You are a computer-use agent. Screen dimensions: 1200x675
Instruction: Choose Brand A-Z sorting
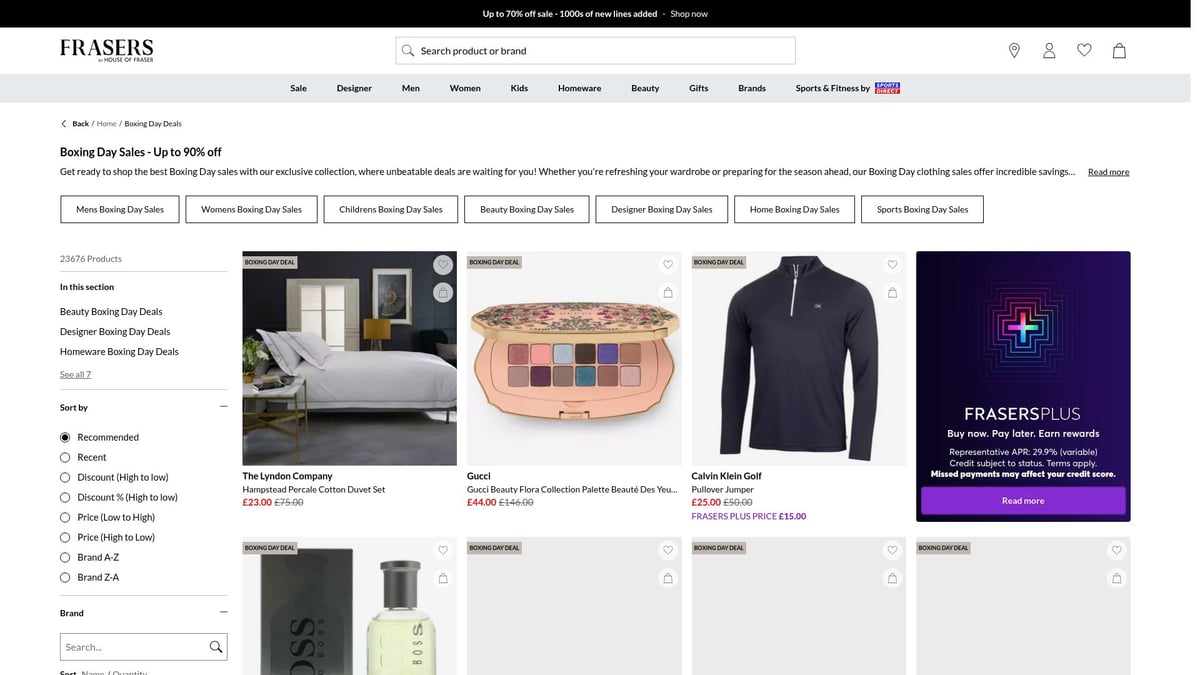point(65,557)
